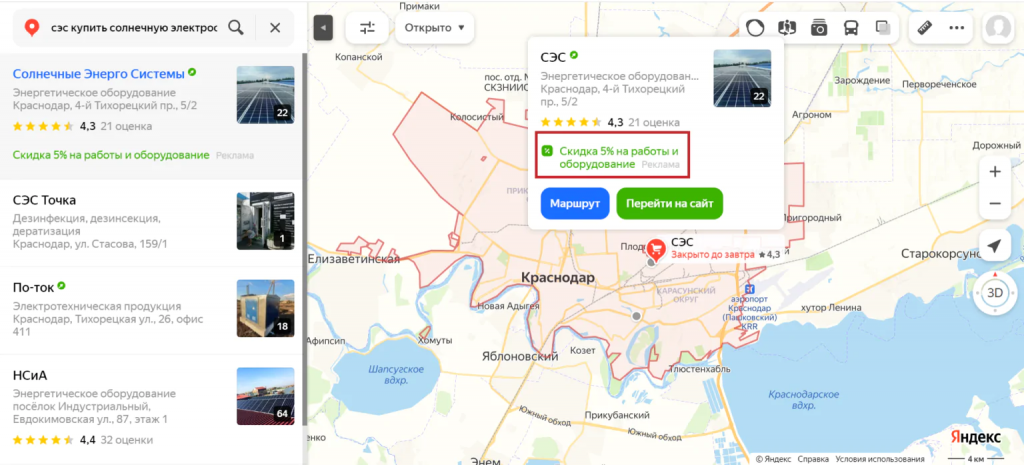
Task: Open map layers selector icon
Action: point(883,28)
